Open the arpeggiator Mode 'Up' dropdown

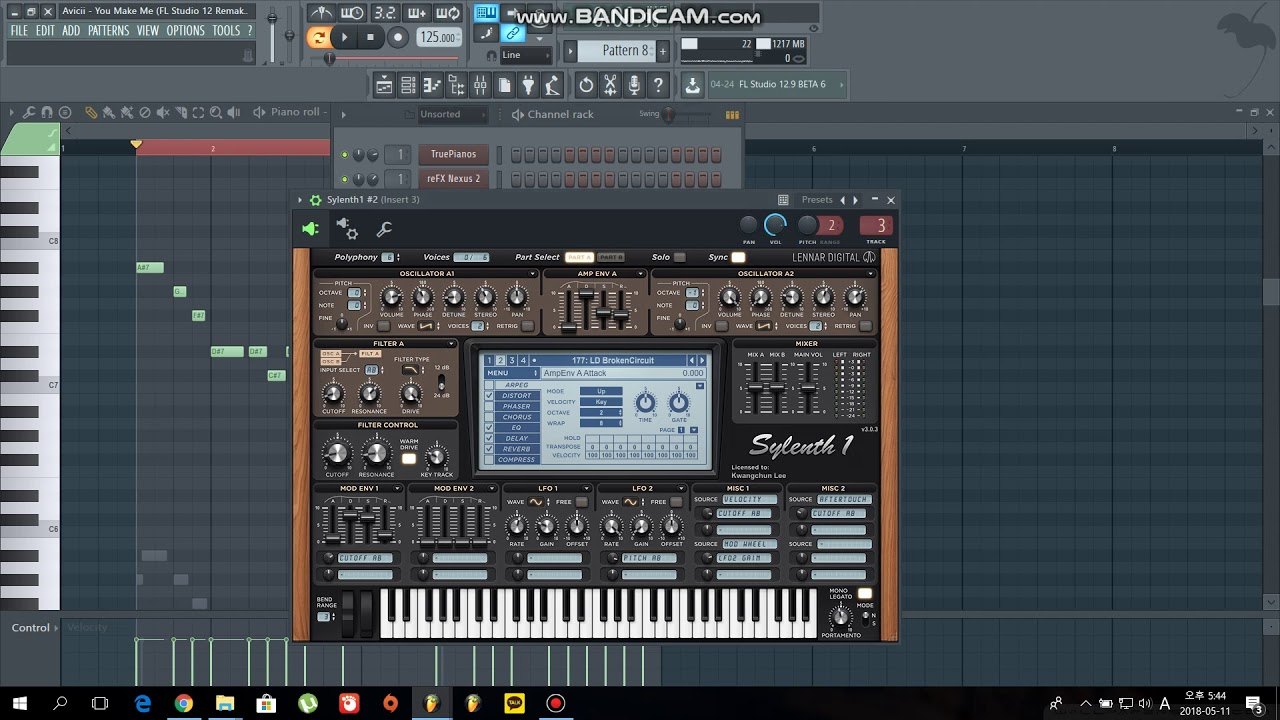pos(601,391)
